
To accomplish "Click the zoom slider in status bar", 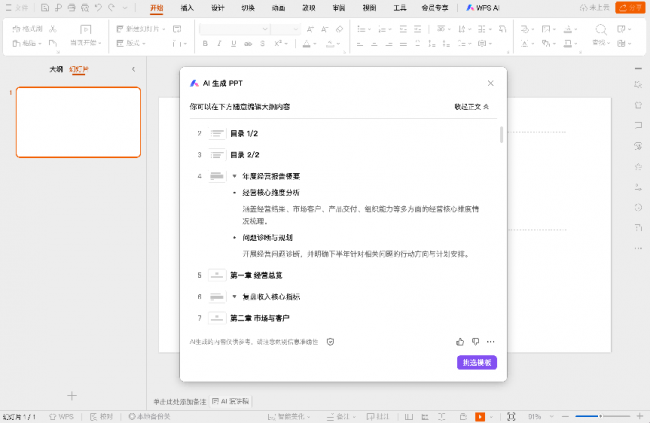I will [x=602, y=416].
